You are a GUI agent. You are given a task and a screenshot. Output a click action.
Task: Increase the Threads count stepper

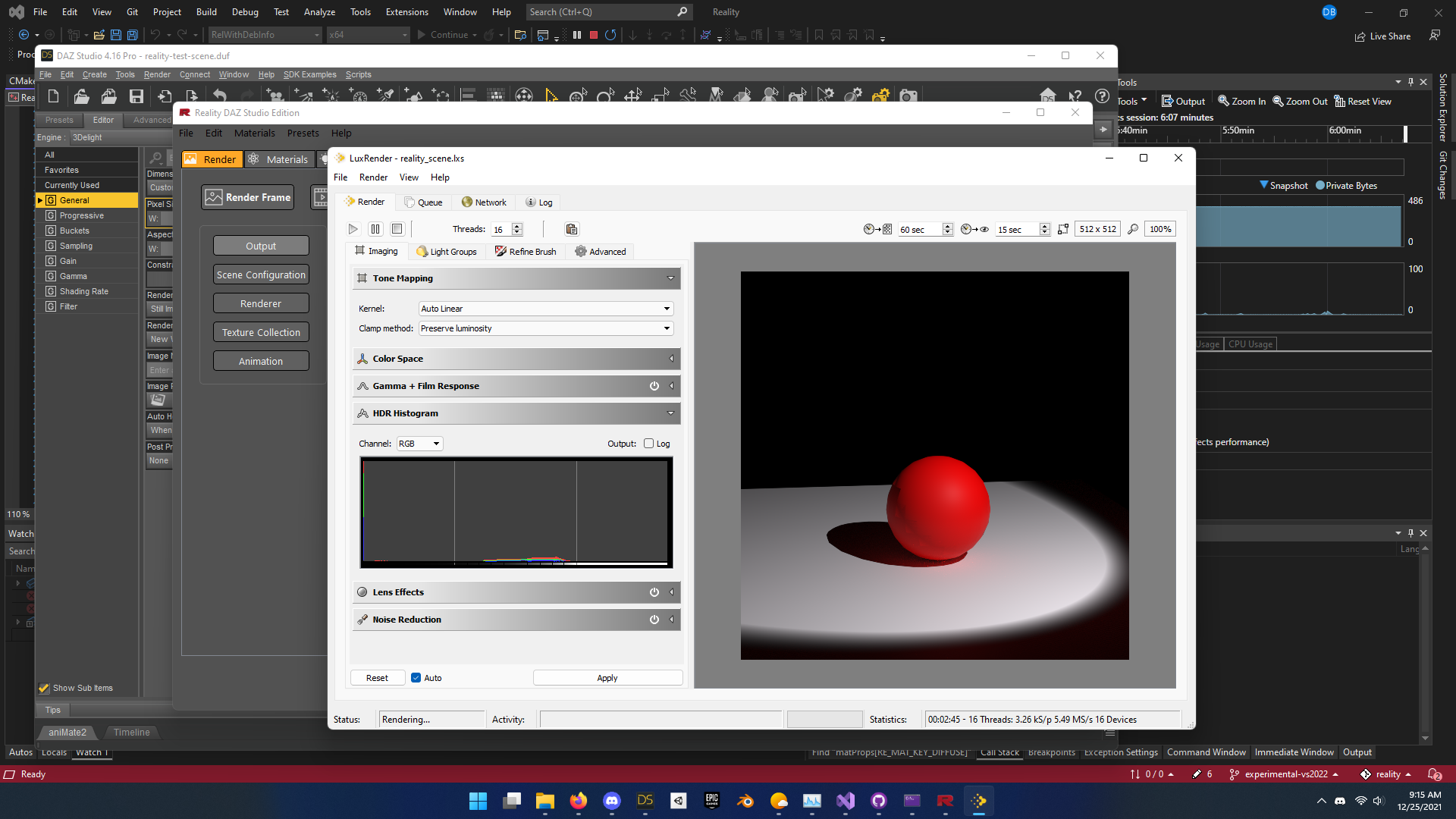[517, 226]
